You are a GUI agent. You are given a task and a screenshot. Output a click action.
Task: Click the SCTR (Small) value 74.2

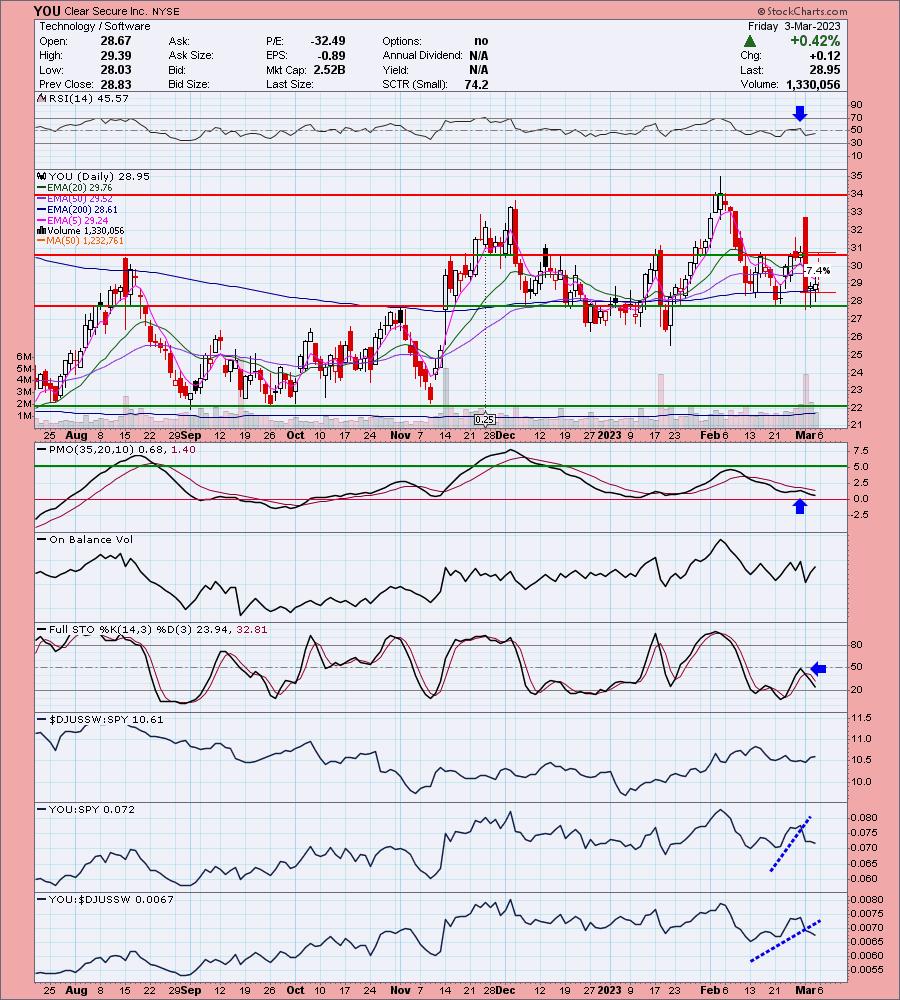pos(476,84)
